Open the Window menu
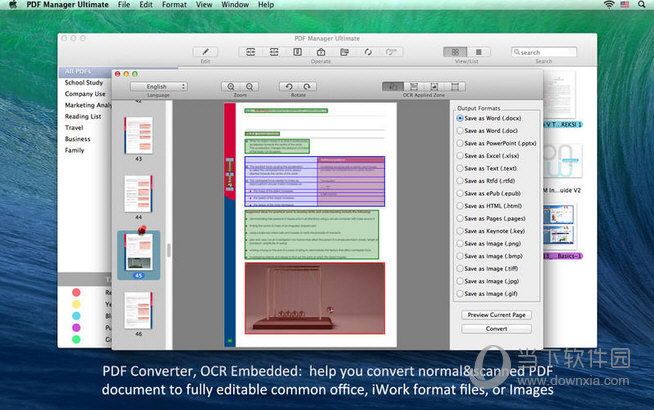This screenshot has height=410, width=654. point(235,5)
